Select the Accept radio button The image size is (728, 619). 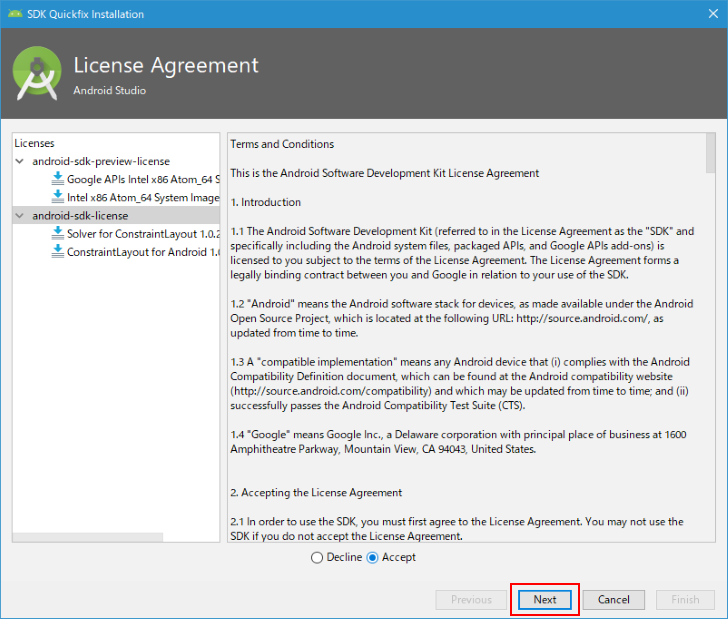click(x=372, y=557)
